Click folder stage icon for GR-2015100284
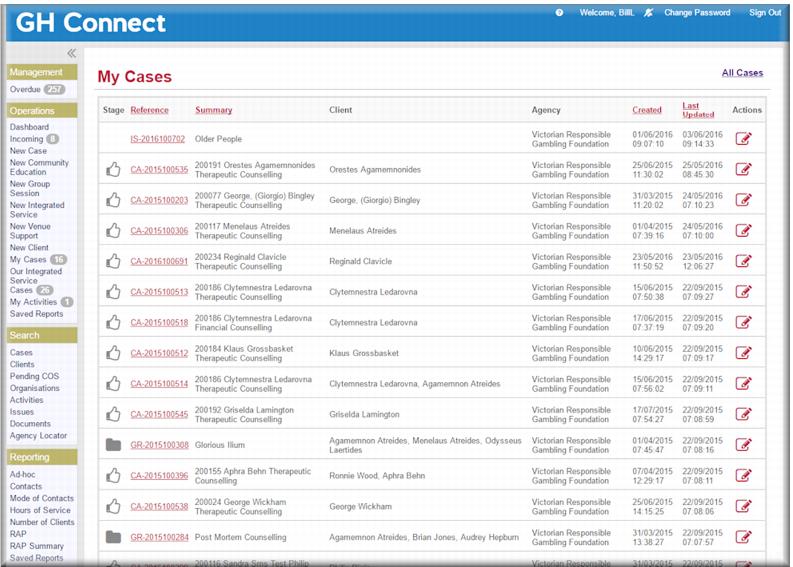 coord(113,537)
